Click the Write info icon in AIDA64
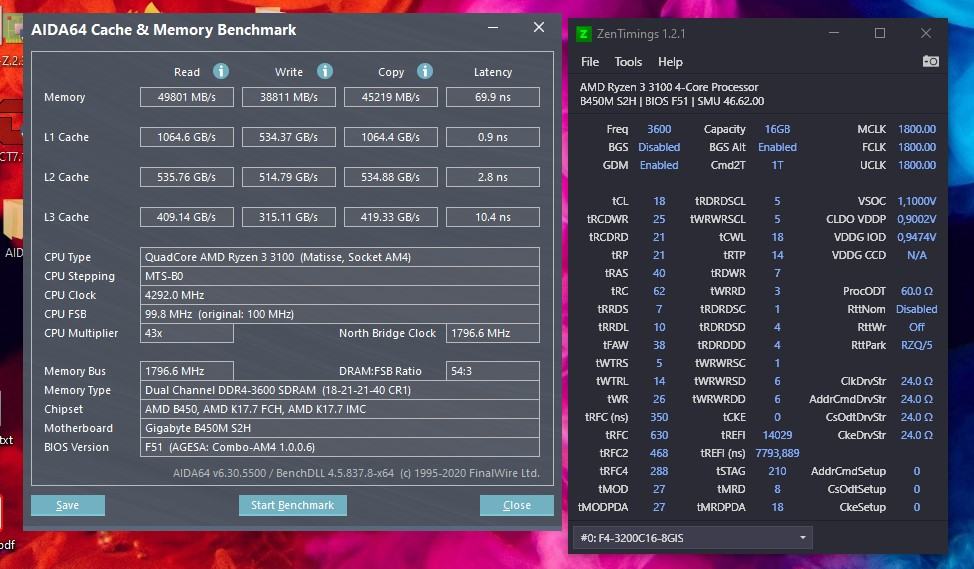 tap(324, 71)
